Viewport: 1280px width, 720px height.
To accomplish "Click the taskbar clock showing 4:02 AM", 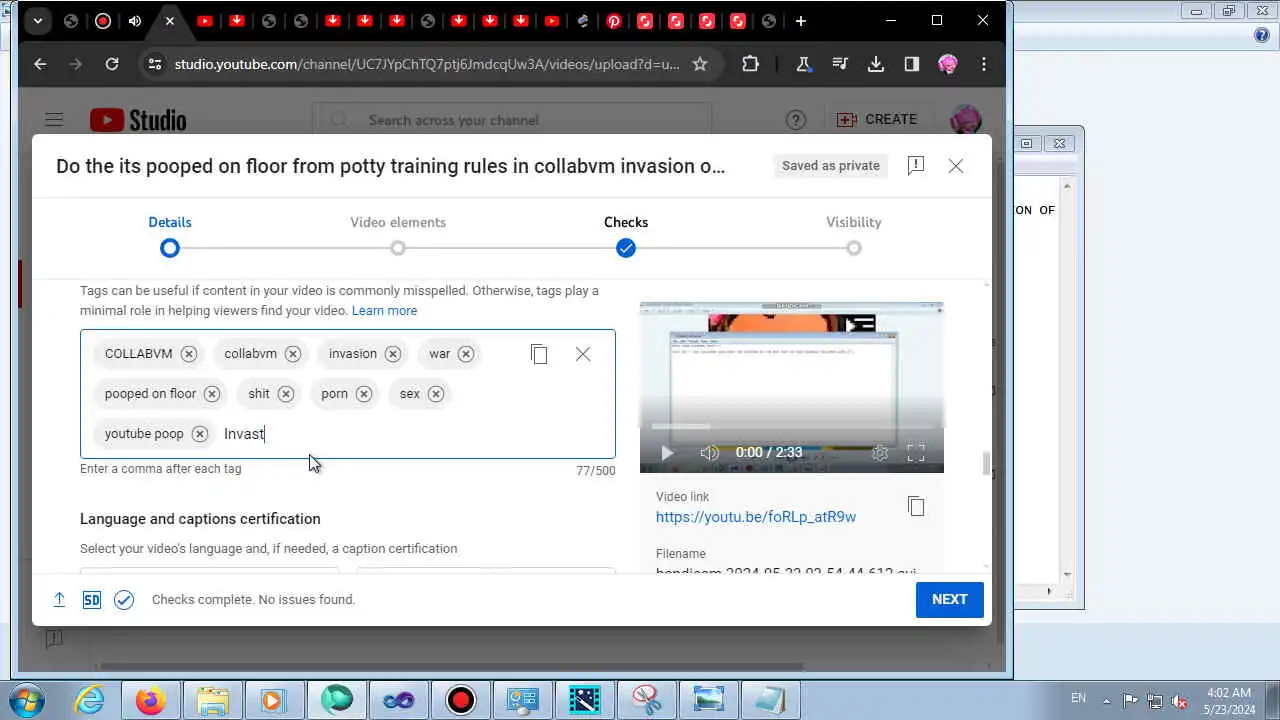I will click(1229, 700).
